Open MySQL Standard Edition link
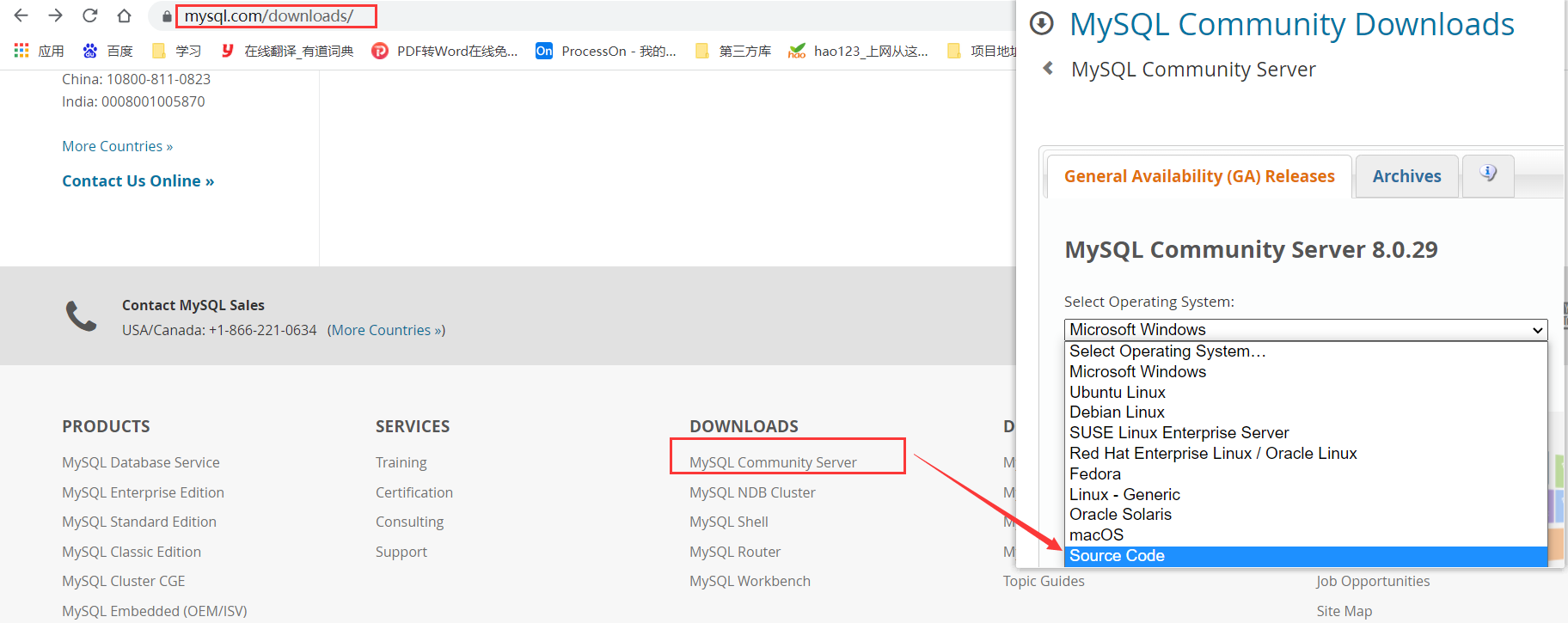Image resolution: width=1568 pixels, height=623 pixels. point(139,522)
